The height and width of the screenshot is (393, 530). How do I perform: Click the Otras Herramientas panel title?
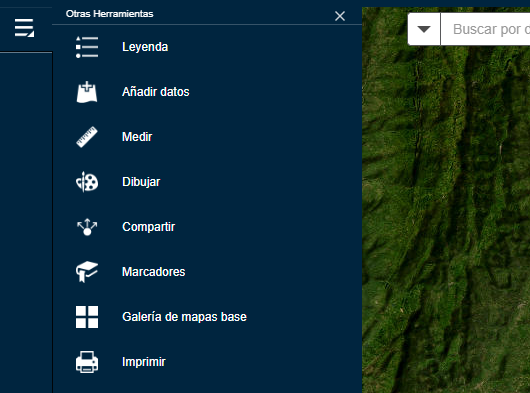[110, 14]
